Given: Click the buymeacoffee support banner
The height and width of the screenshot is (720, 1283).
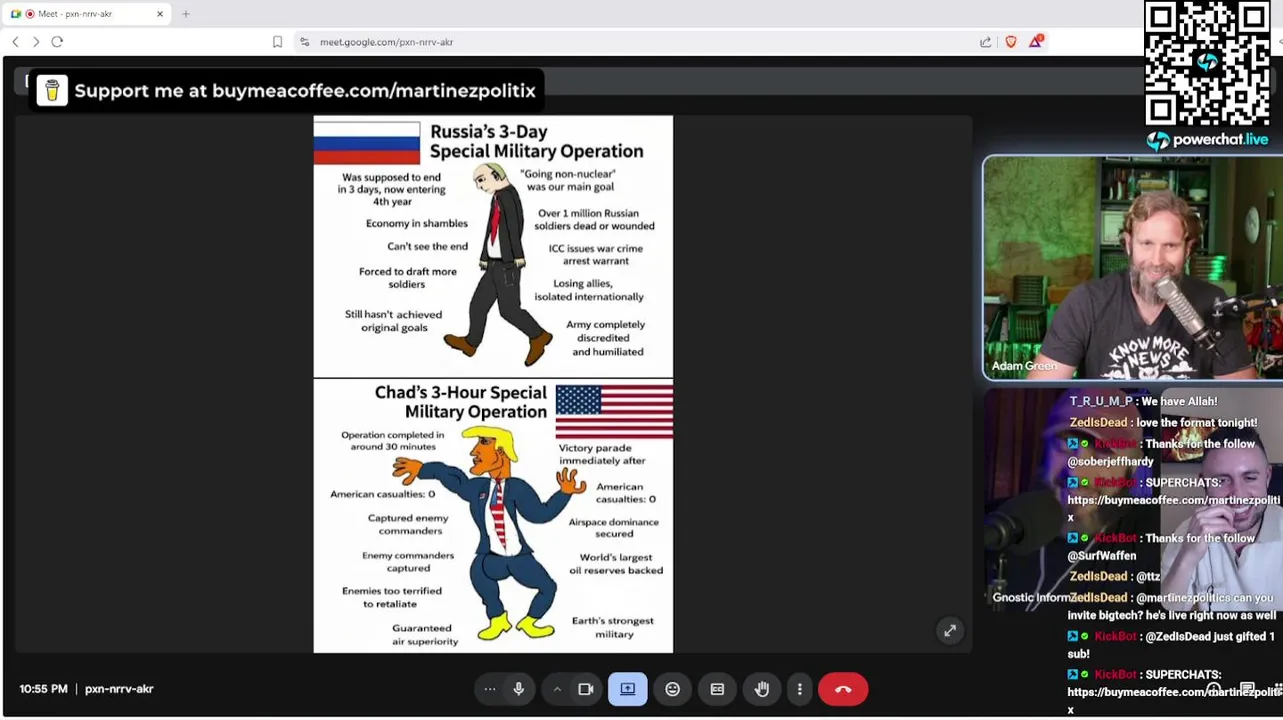Looking at the screenshot, I should (286, 90).
